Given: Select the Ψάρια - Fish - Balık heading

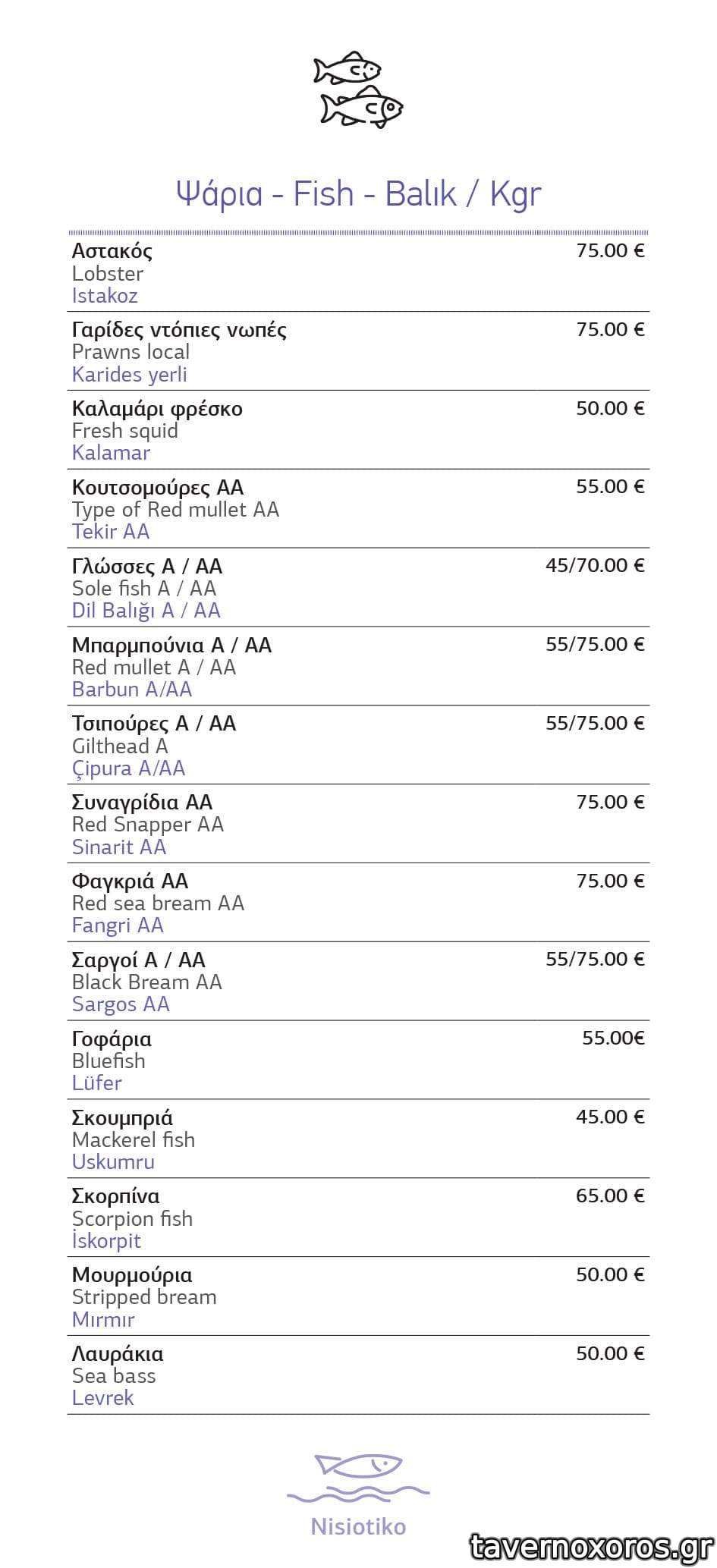Looking at the screenshot, I should 358,194.
